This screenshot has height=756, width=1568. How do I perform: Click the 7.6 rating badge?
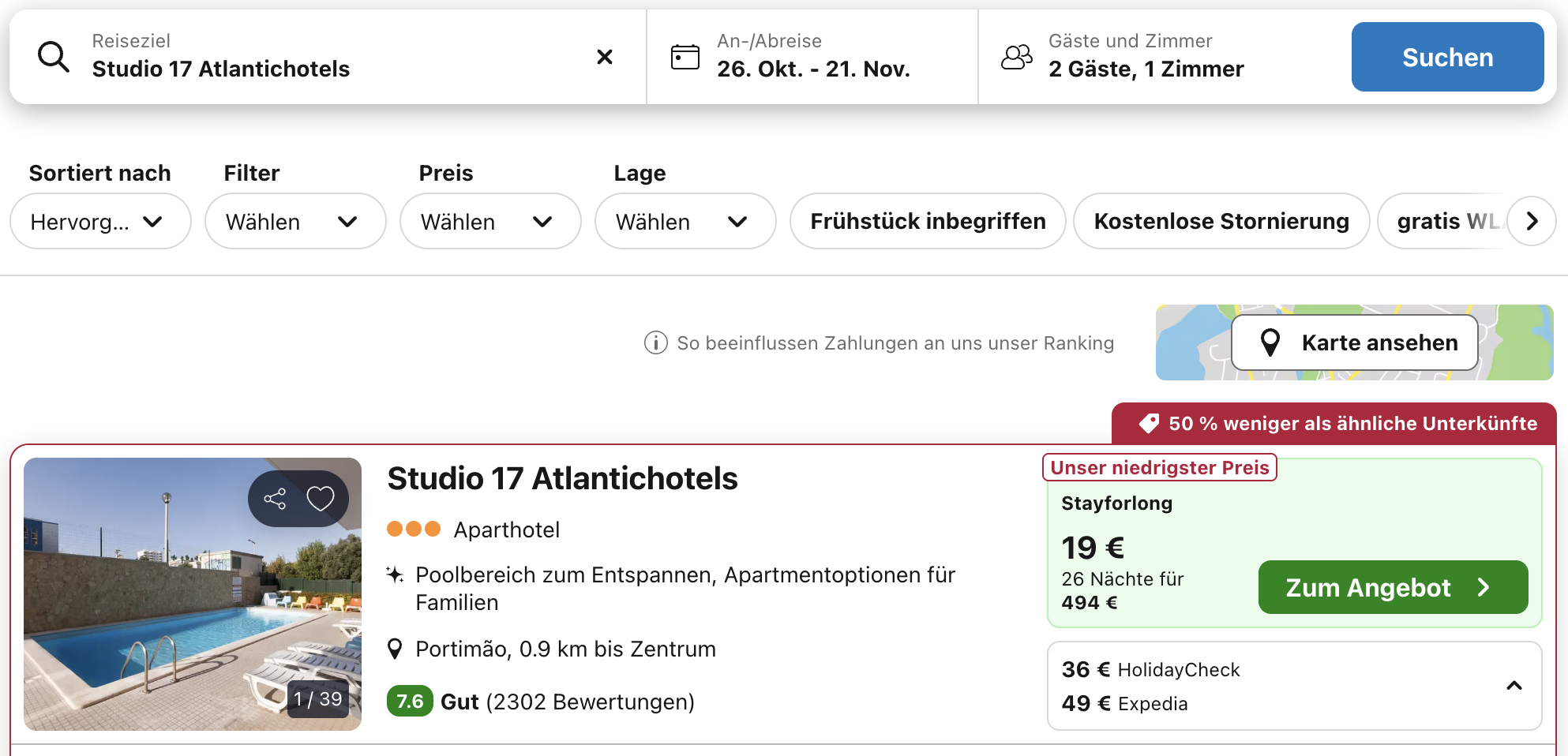pos(410,701)
